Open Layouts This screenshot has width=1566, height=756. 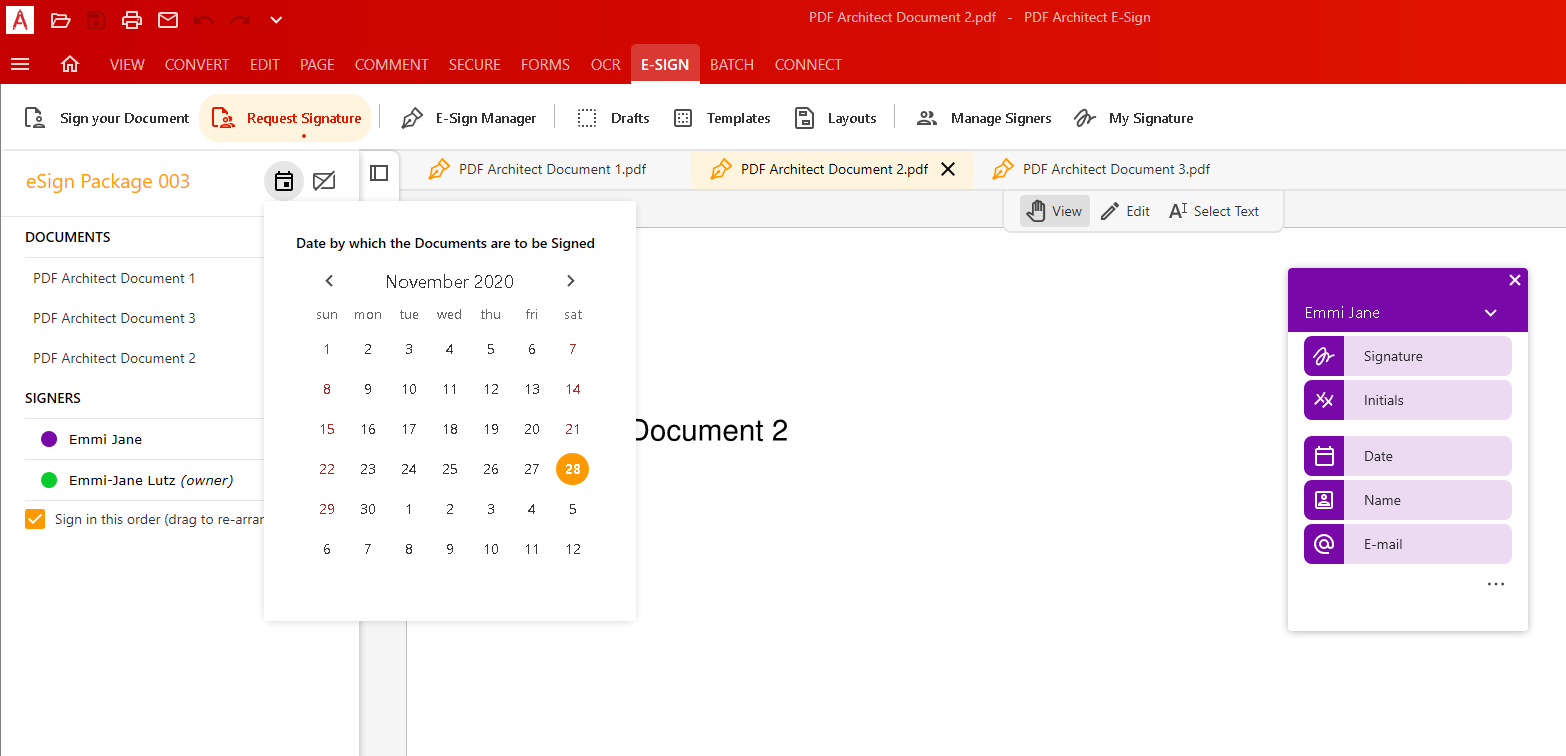[835, 118]
